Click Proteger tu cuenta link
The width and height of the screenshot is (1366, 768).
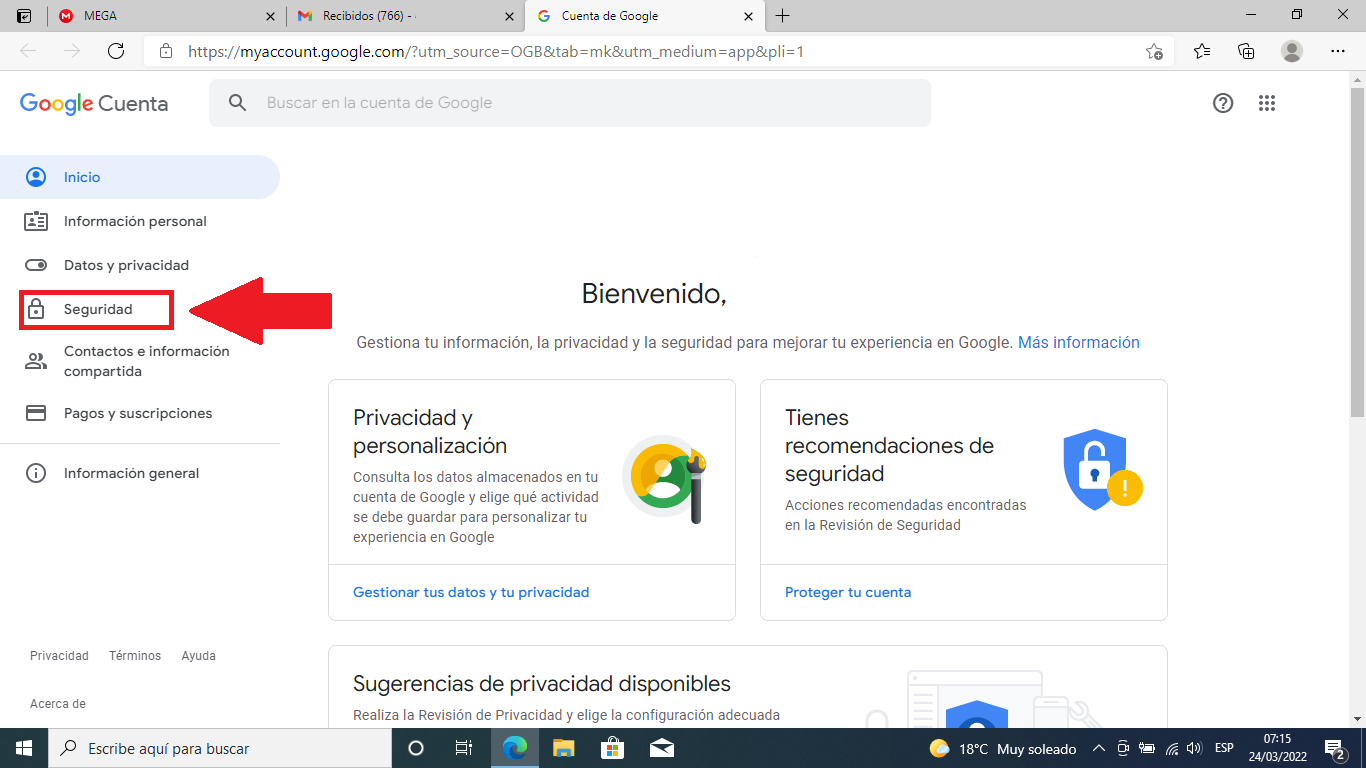[x=848, y=592]
